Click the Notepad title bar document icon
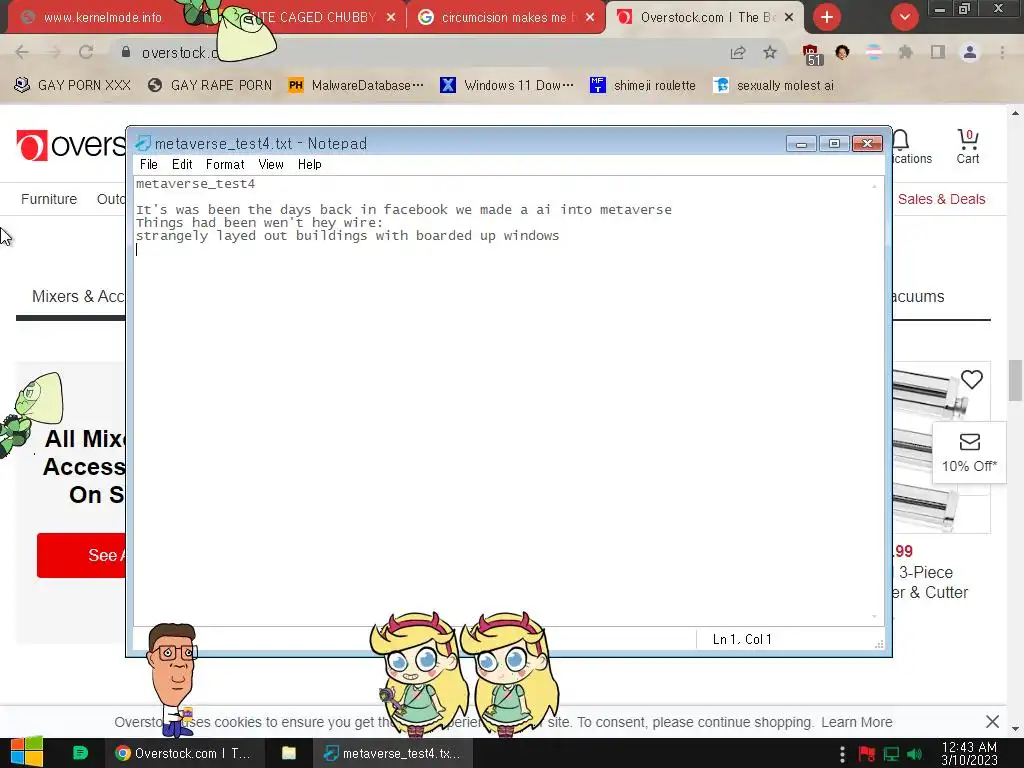 (143, 143)
